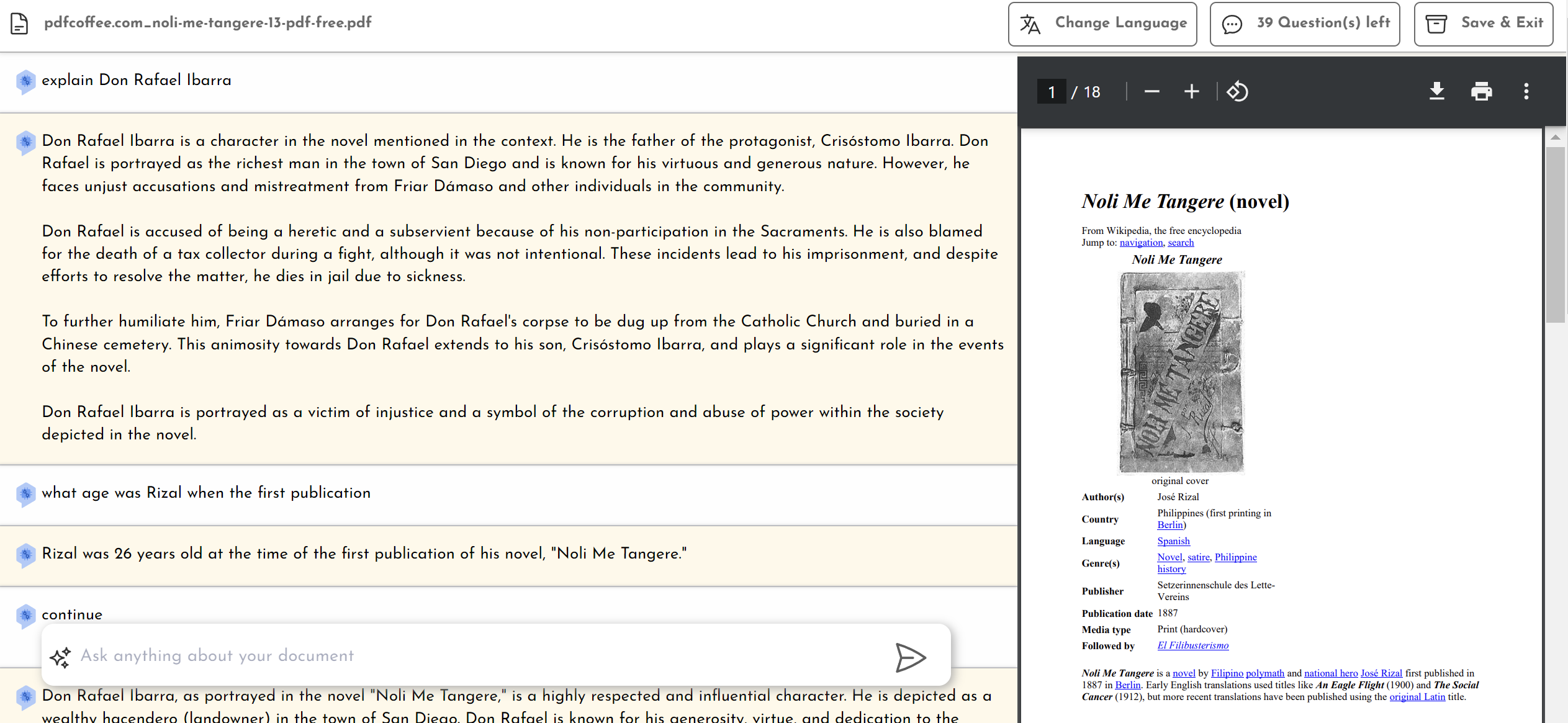
Task: Click the PDF vertical scrollbar thumb
Action: [x=1555, y=235]
